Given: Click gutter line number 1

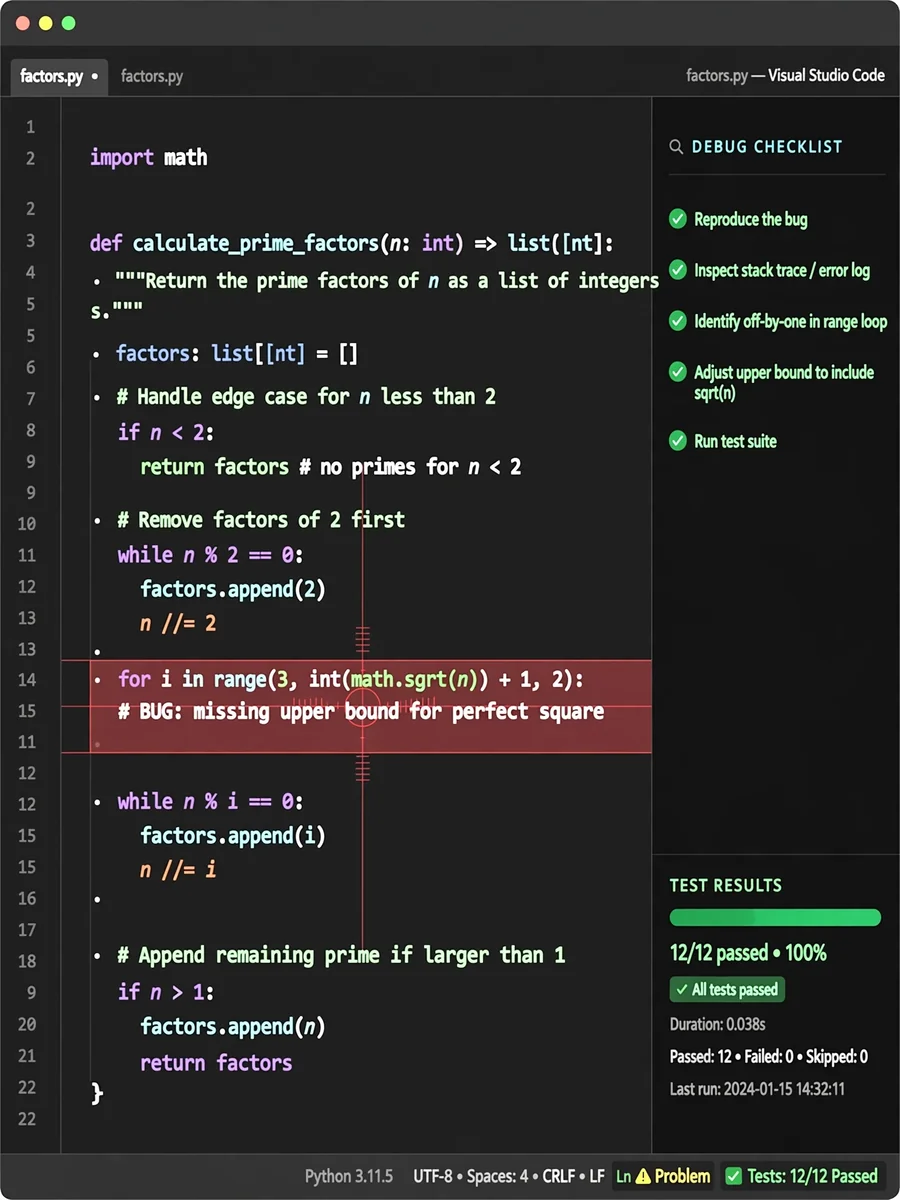Looking at the screenshot, I should 30,127.
